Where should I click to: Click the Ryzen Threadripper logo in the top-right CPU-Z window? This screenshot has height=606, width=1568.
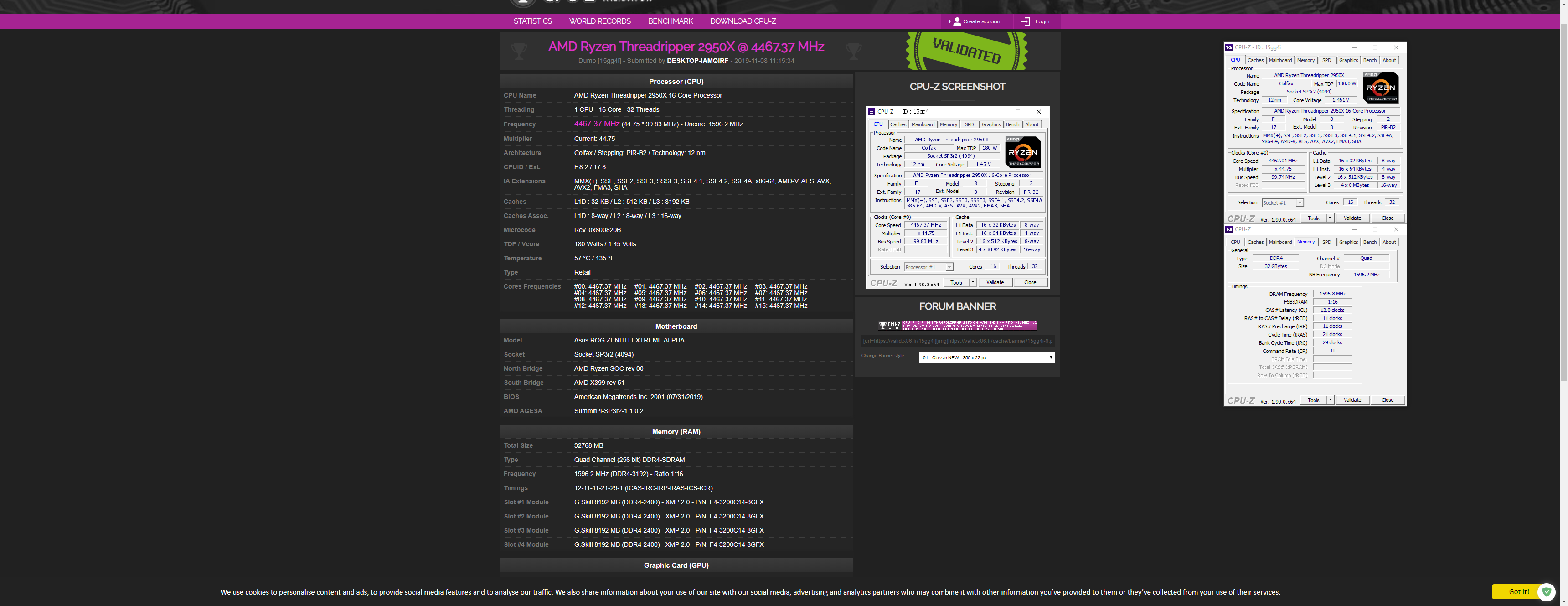[x=1381, y=88]
